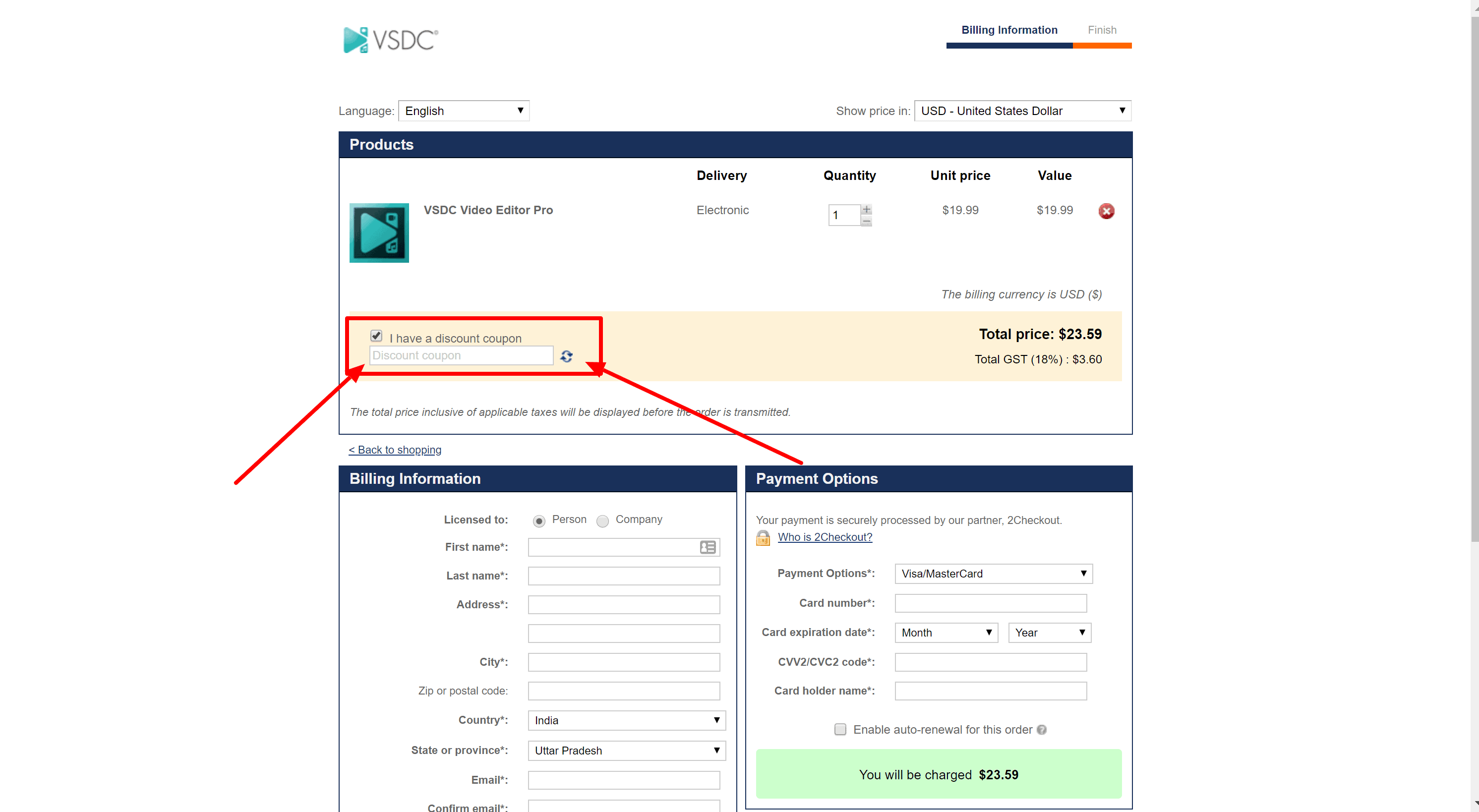Click the Total GST (18%) $3.60 text
1479x812 pixels.
pyautogui.click(x=1038, y=359)
